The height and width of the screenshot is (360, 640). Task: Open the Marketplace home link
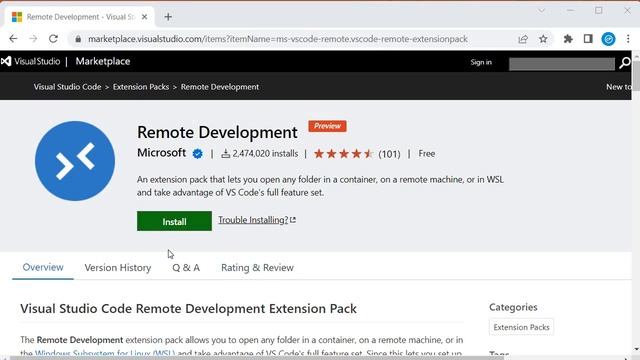click(x=103, y=61)
